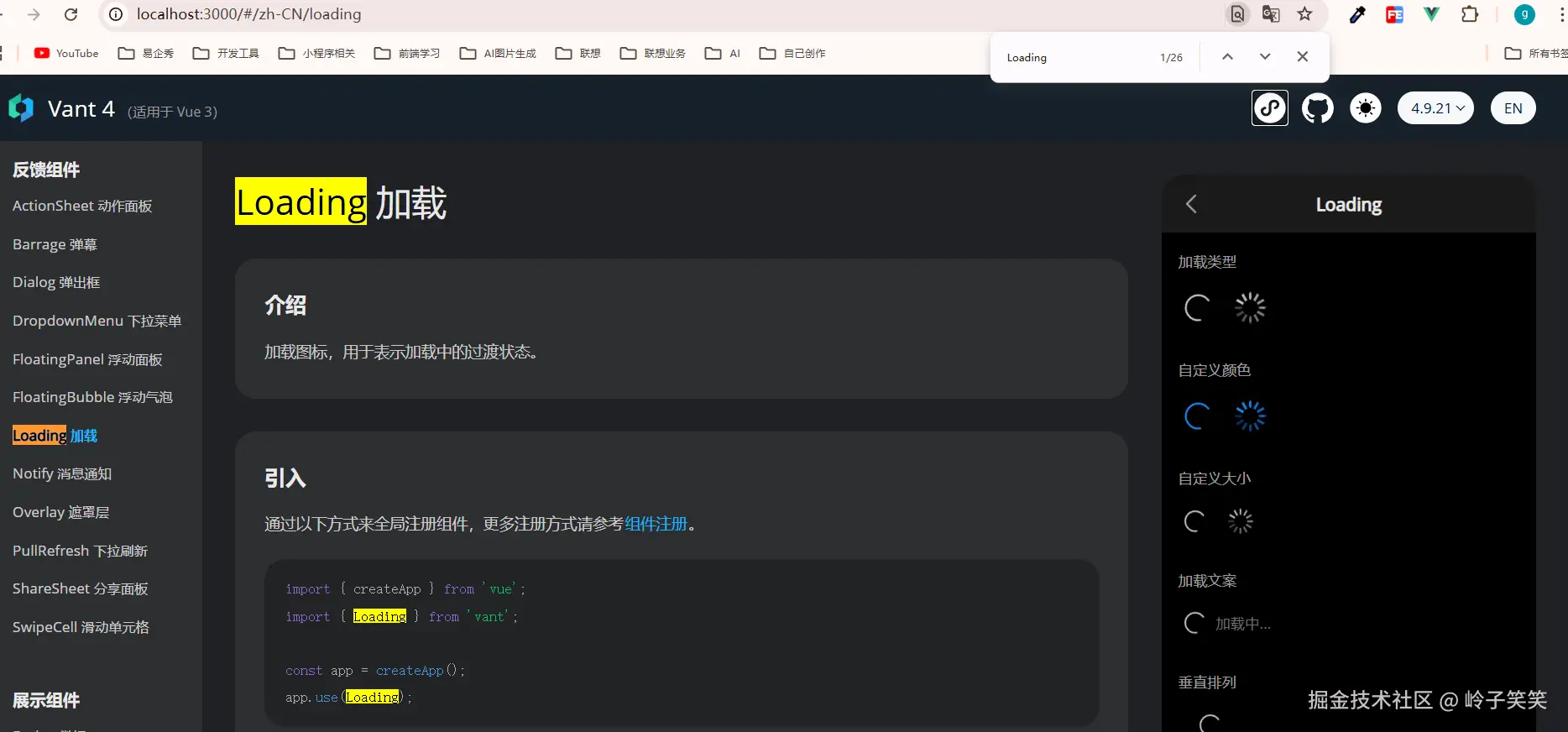Jump to previous find result
This screenshot has height=732, width=1568.
pos(1227,56)
